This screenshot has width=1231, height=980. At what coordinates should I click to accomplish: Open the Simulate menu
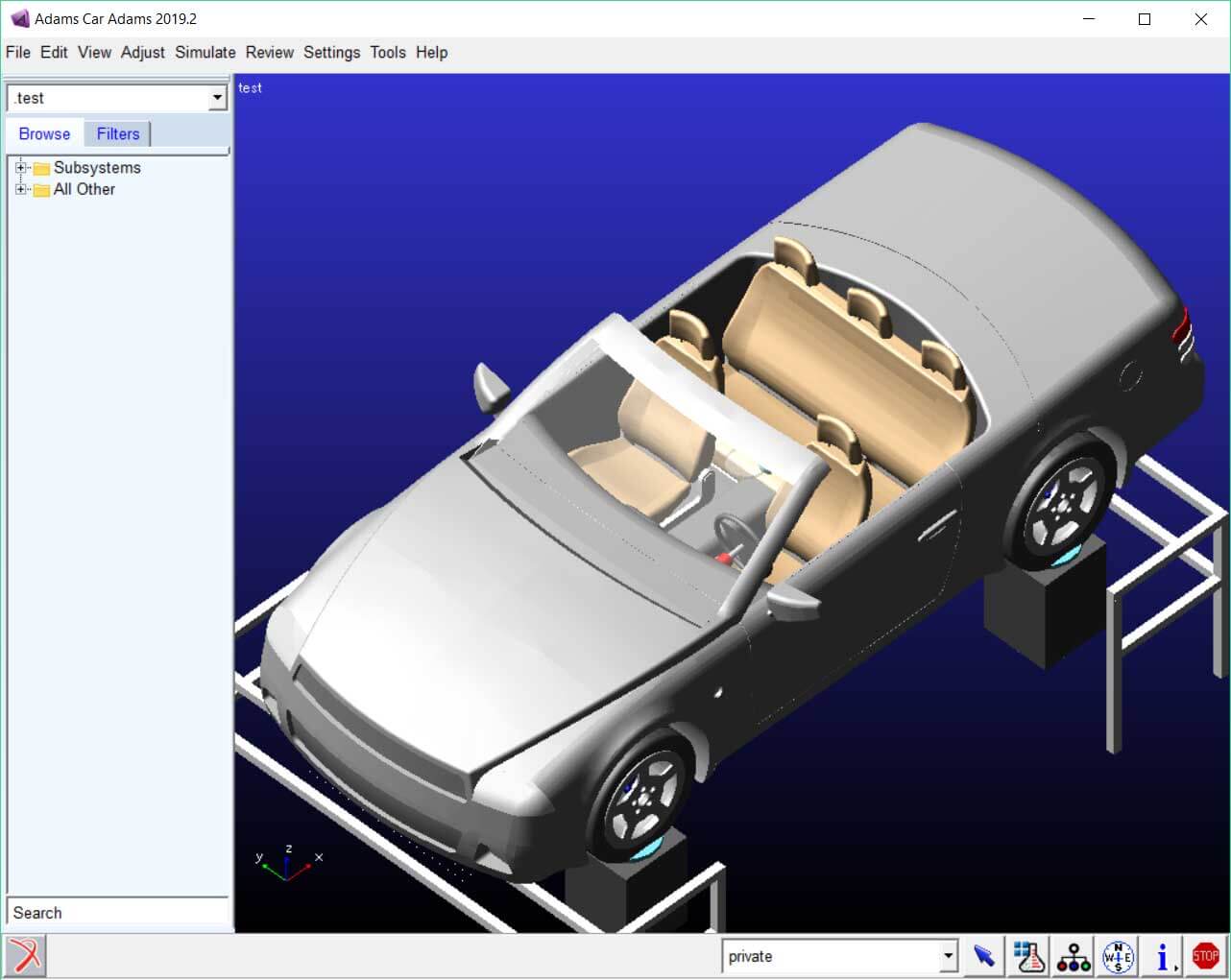pyautogui.click(x=205, y=53)
